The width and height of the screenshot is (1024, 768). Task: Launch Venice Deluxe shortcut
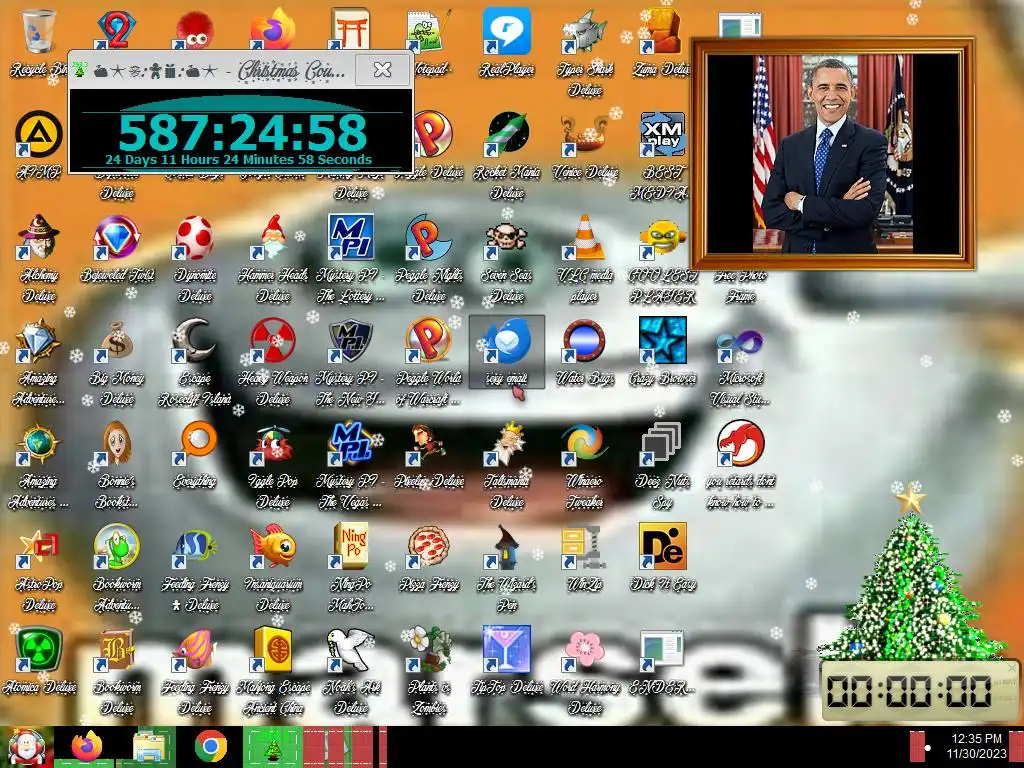point(585,135)
